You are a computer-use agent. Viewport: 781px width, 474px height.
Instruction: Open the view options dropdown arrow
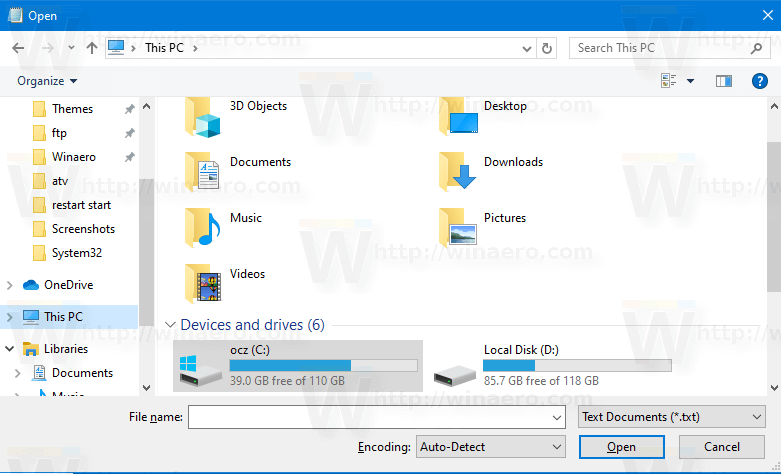click(x=690, y=81)
